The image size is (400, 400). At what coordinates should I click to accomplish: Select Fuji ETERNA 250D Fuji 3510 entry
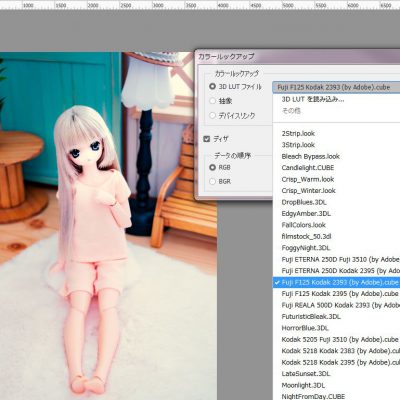tap(341, 259)
